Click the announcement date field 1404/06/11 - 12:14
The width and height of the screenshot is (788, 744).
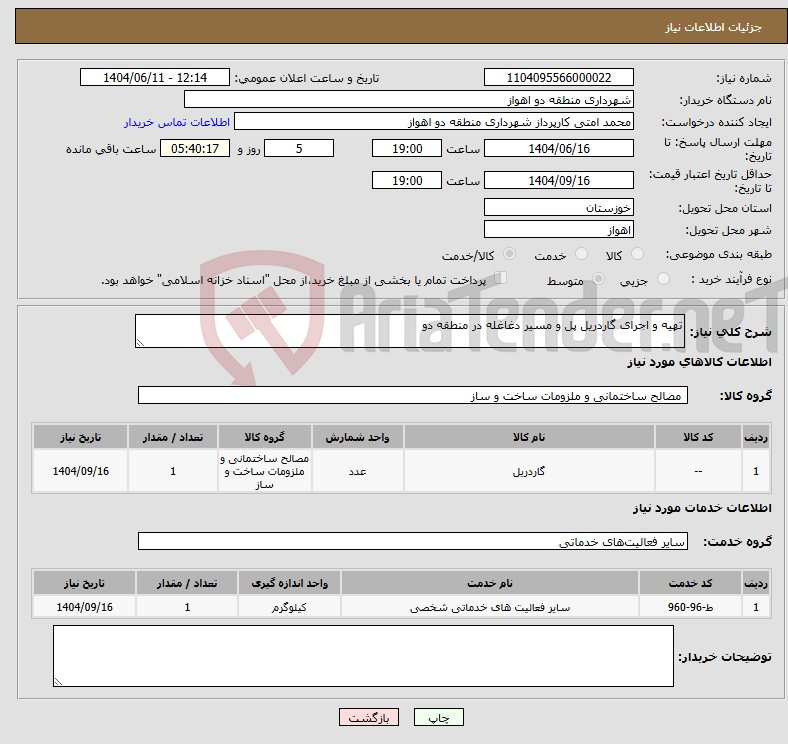point(155,77)
